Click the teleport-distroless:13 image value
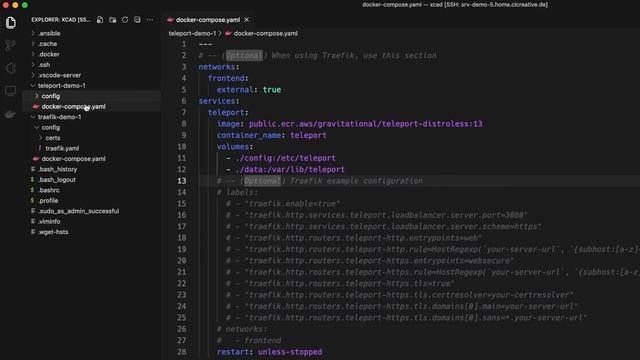This screenshot has width=640, height=360. point(365,124)
